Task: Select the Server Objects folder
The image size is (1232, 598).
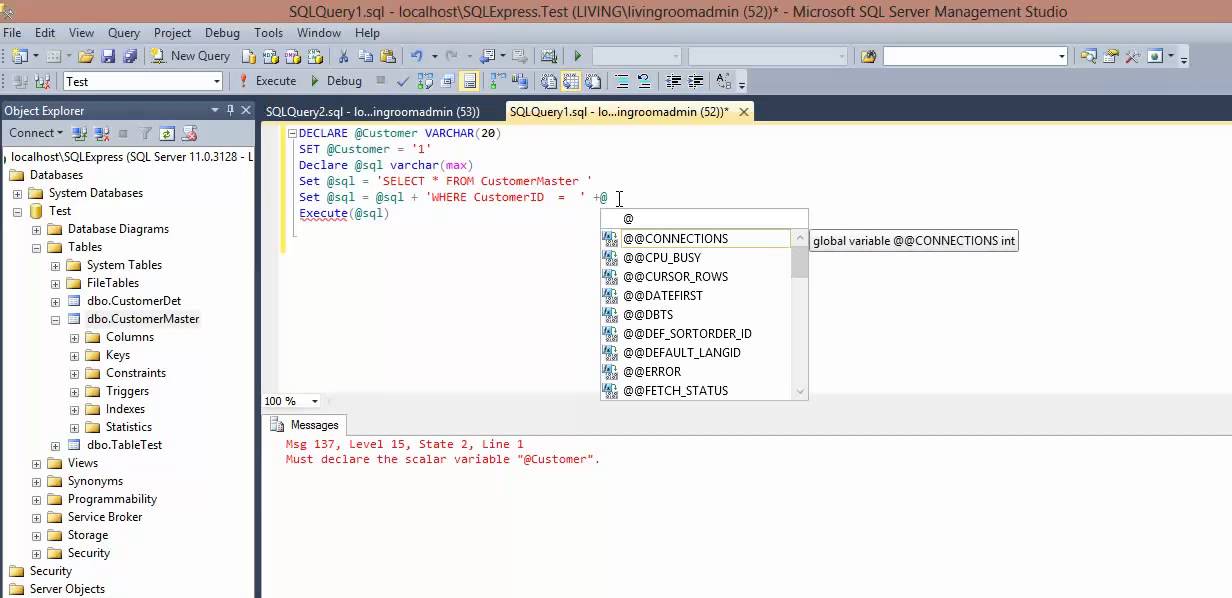Action: (67, 589)
